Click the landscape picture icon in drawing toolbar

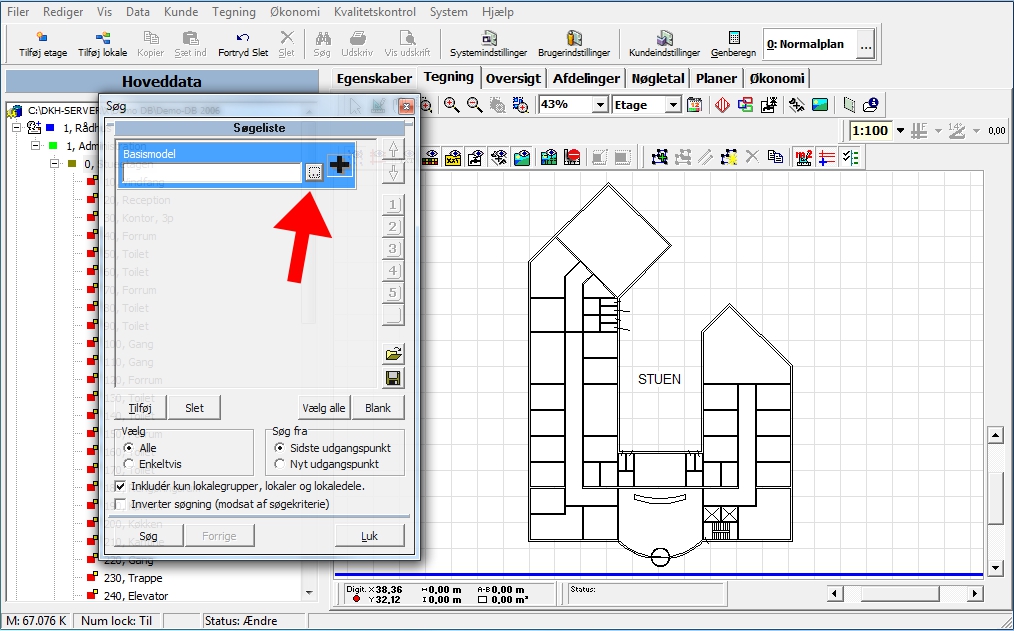coord(820,105)
